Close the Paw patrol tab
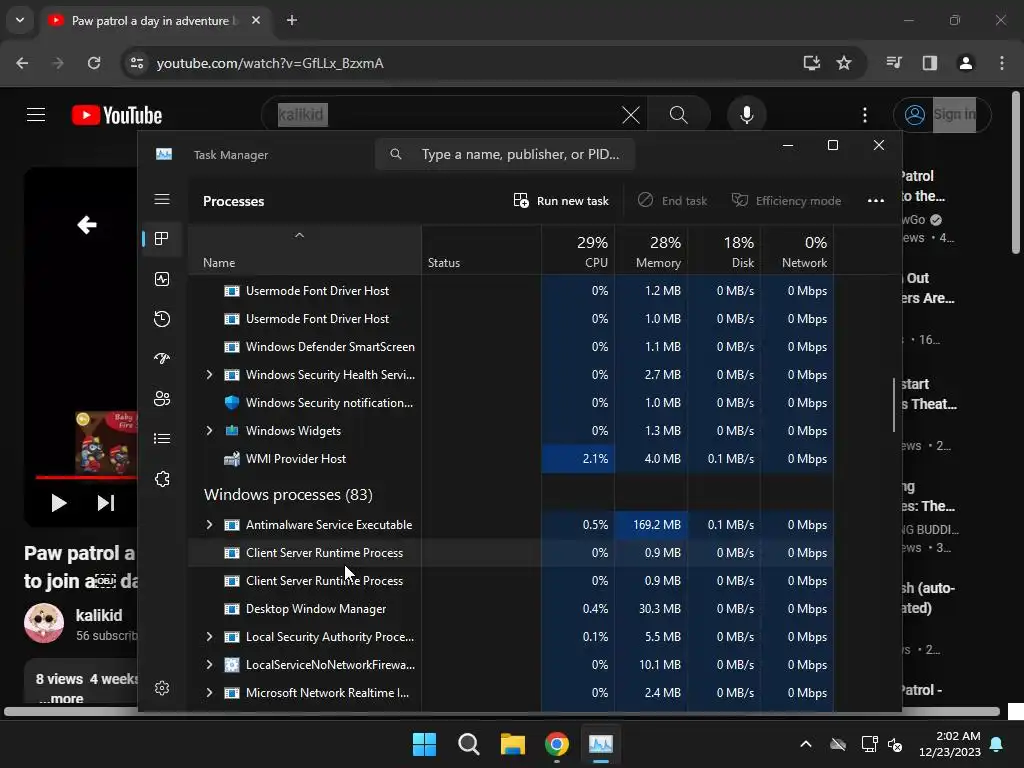The height and width of the screenshot is (768, 1024). click(256, 20)
